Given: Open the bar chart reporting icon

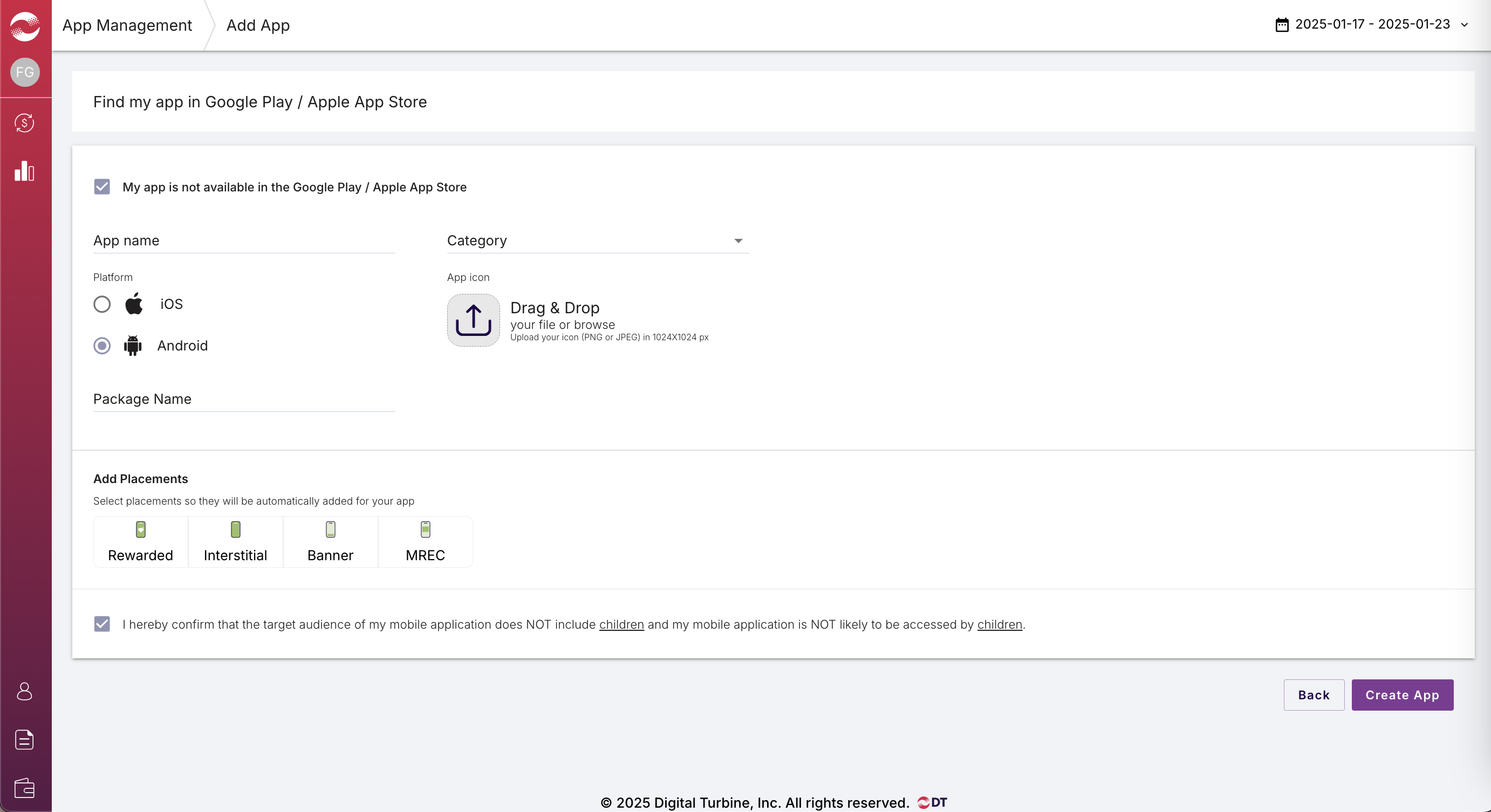Looking at the screenshot, I should tap(25, 171).
